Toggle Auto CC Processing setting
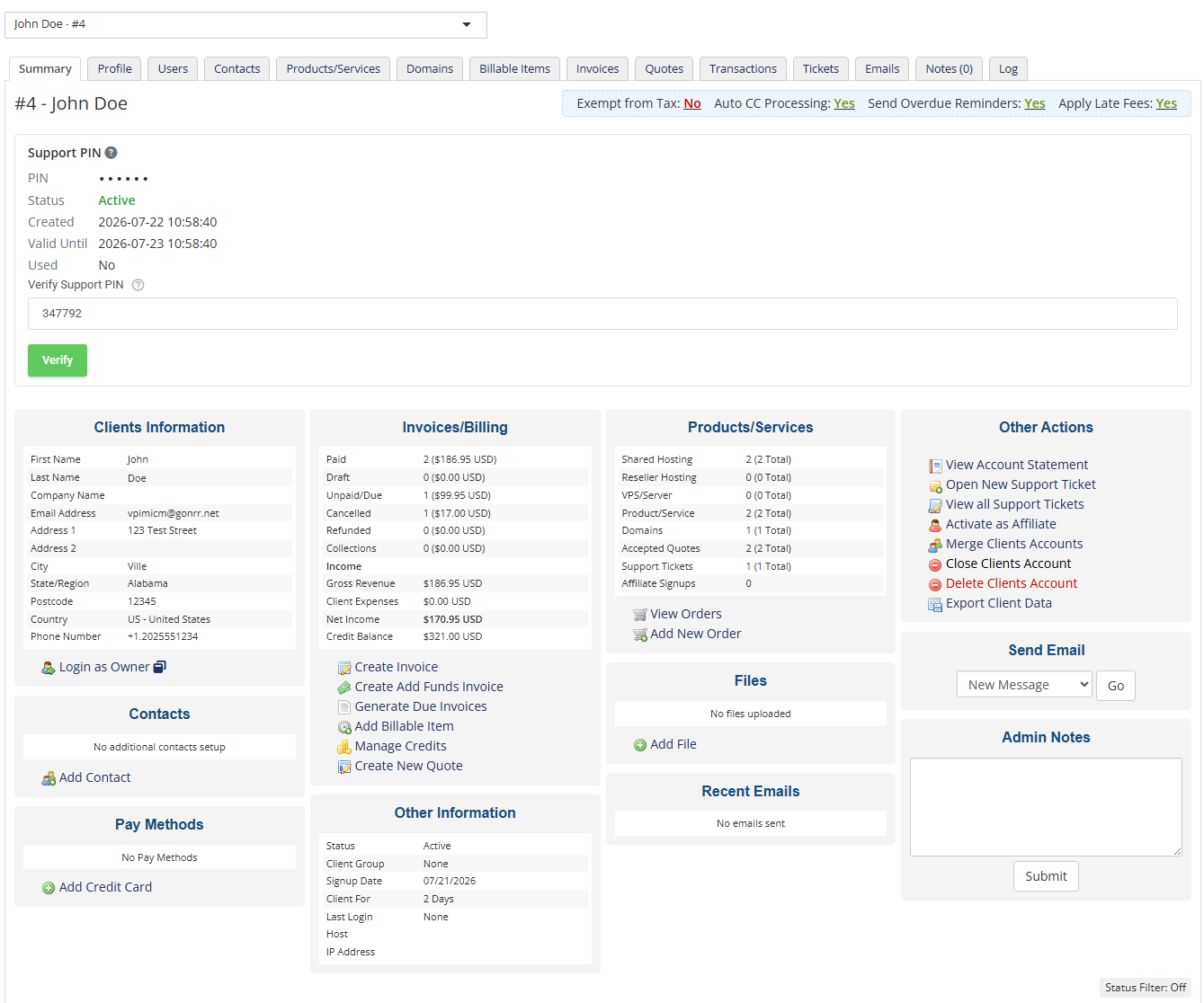Screen dimensions: 1204x1003 [844, 103]
